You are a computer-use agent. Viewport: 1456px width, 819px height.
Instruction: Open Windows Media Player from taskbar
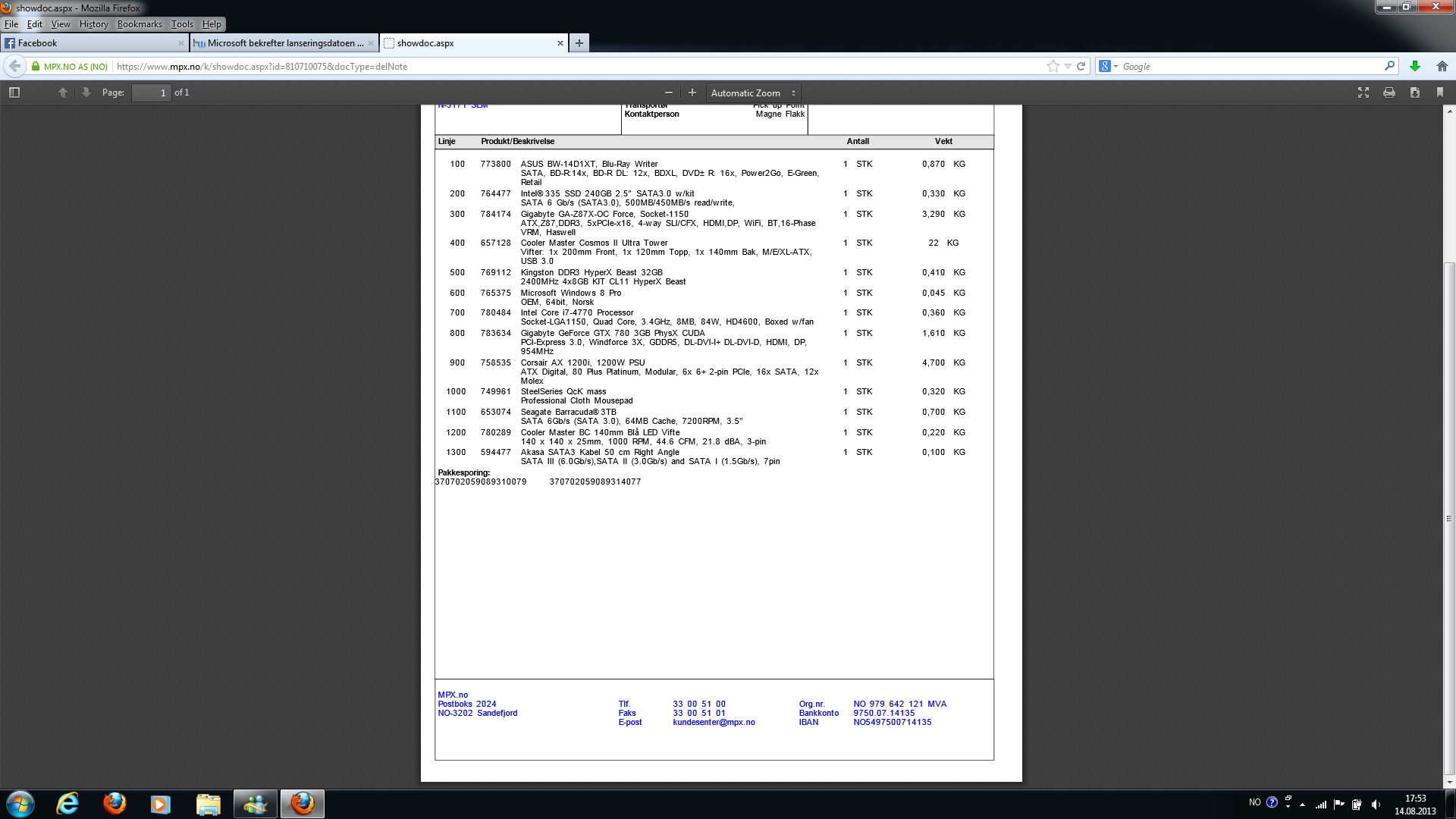tap(161, 804)
